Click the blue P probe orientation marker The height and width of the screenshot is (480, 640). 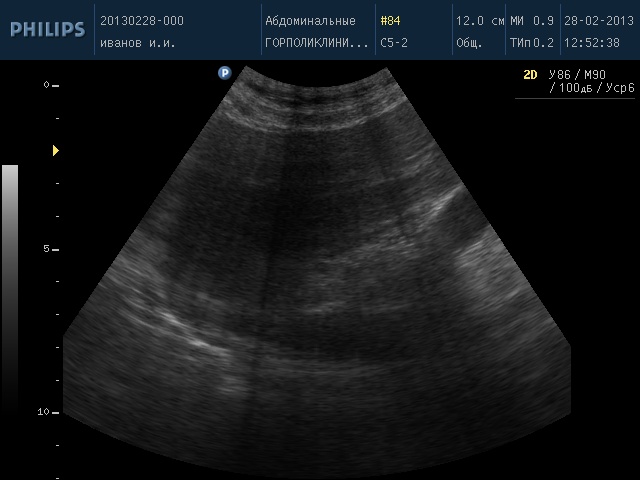click(225, 72)
